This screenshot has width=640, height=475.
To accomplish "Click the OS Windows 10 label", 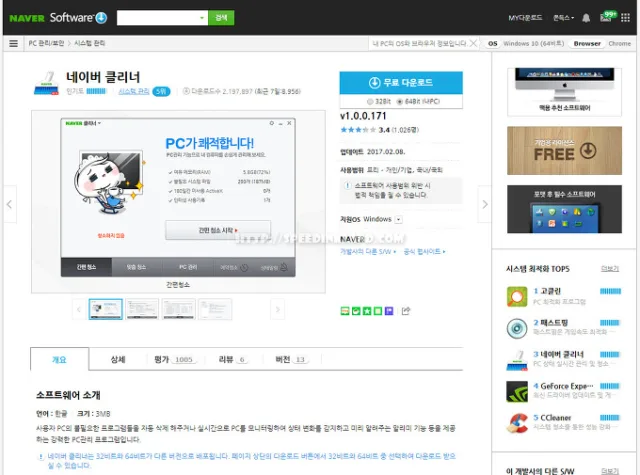I will tap(526, 43).
